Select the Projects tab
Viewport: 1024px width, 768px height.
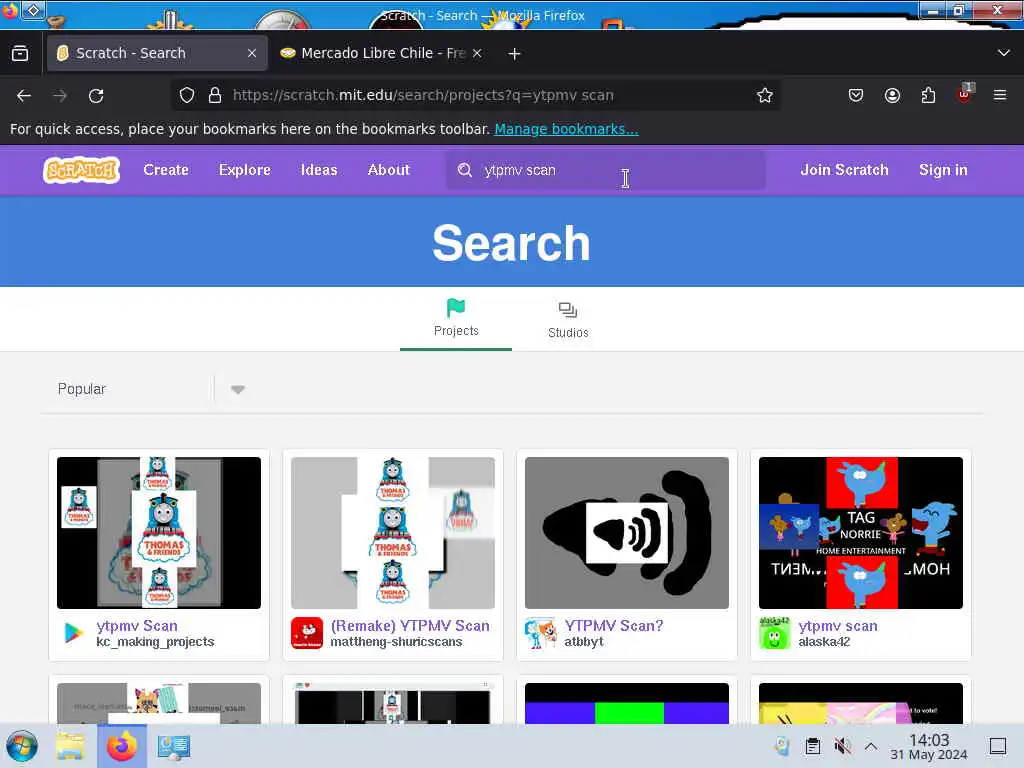click(456, 319)
